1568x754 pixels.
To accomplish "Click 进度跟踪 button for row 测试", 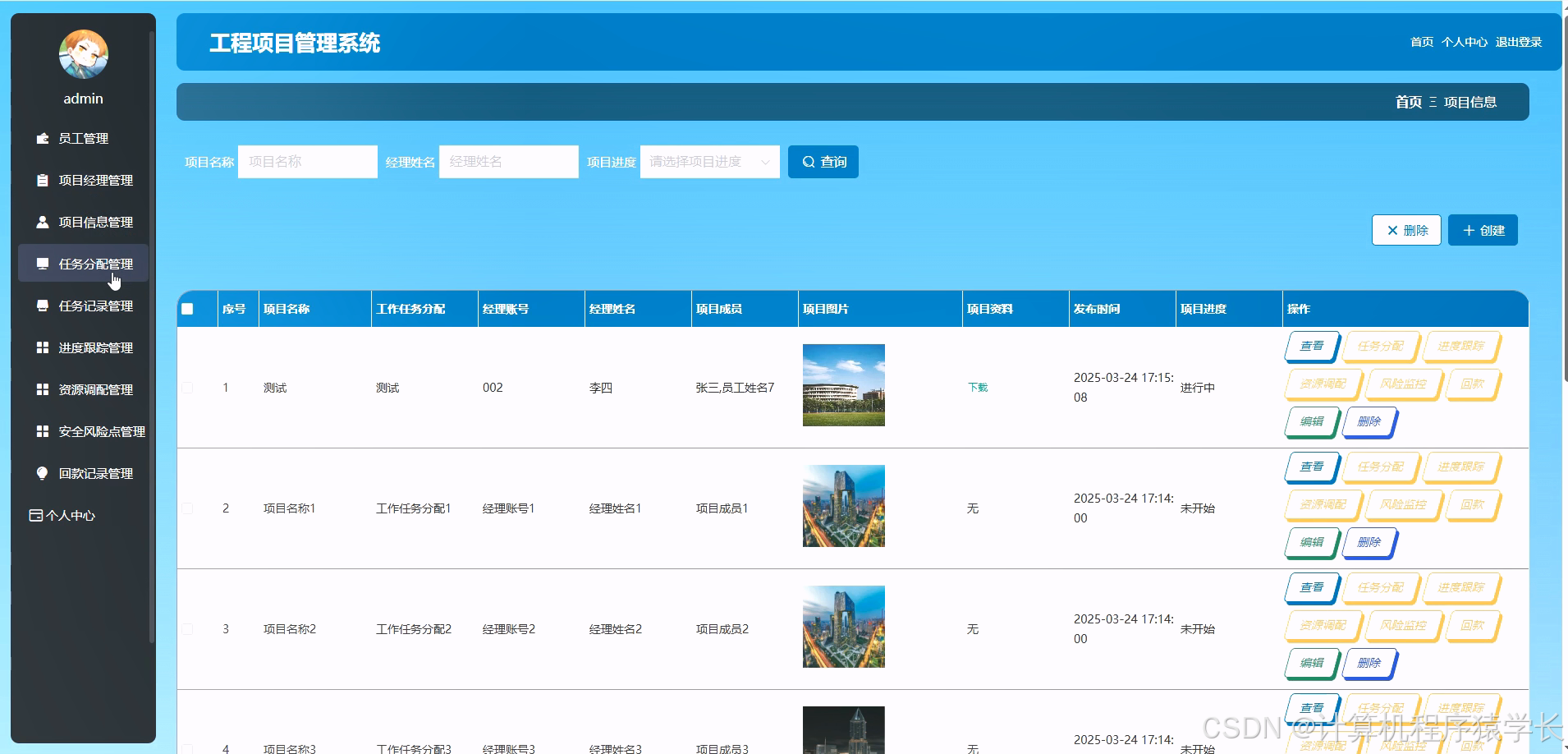I will [1461, 346].
